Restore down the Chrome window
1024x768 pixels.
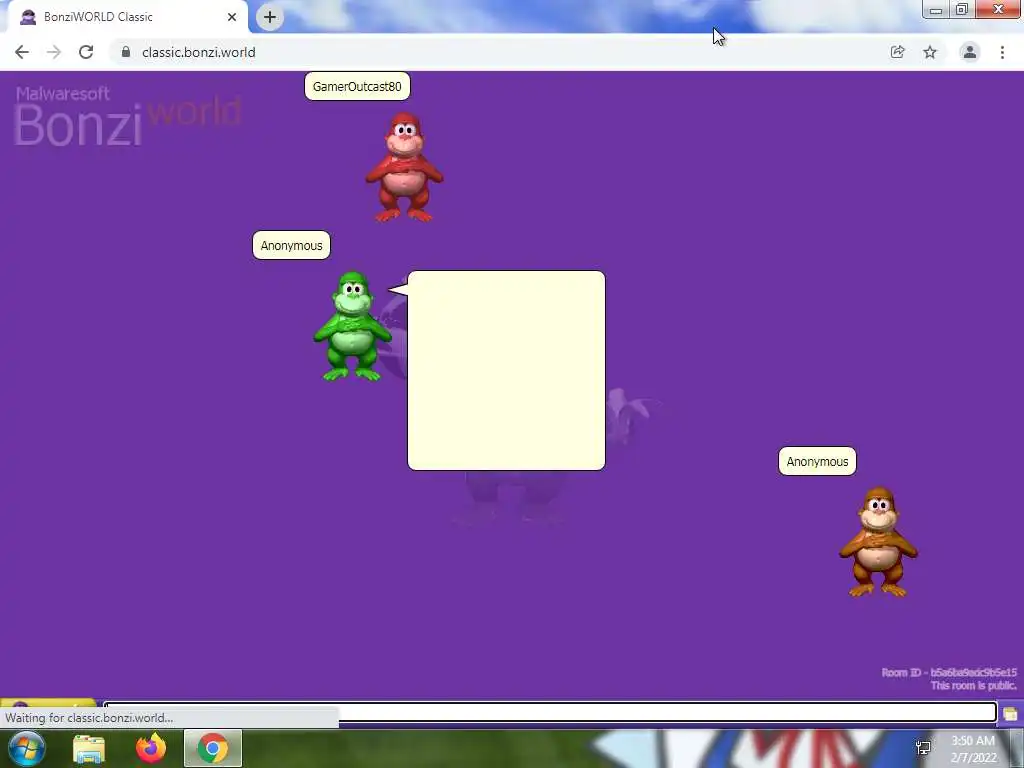962,10
